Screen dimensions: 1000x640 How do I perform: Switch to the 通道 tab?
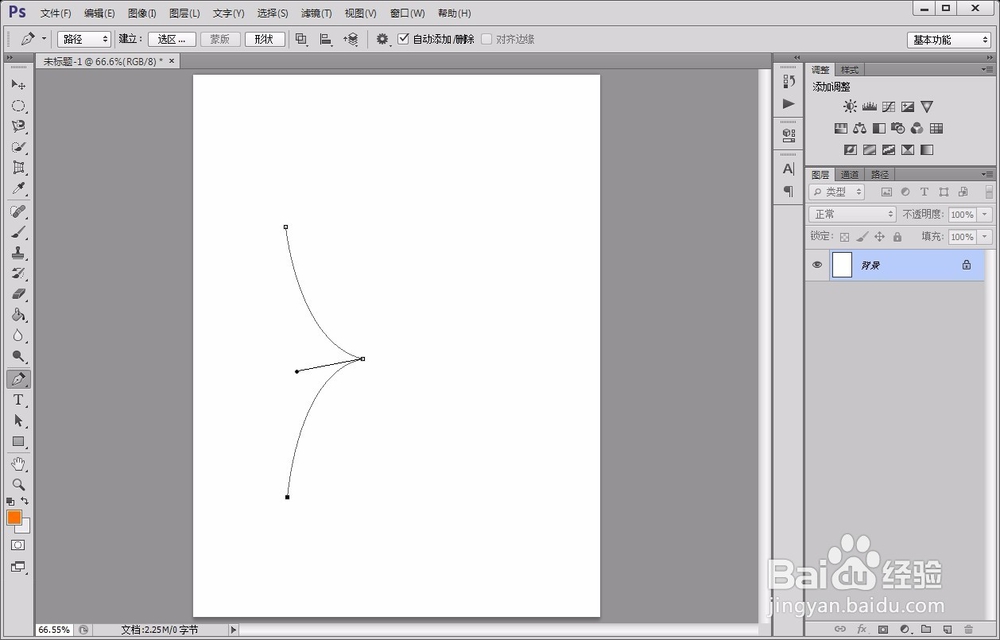850,173
